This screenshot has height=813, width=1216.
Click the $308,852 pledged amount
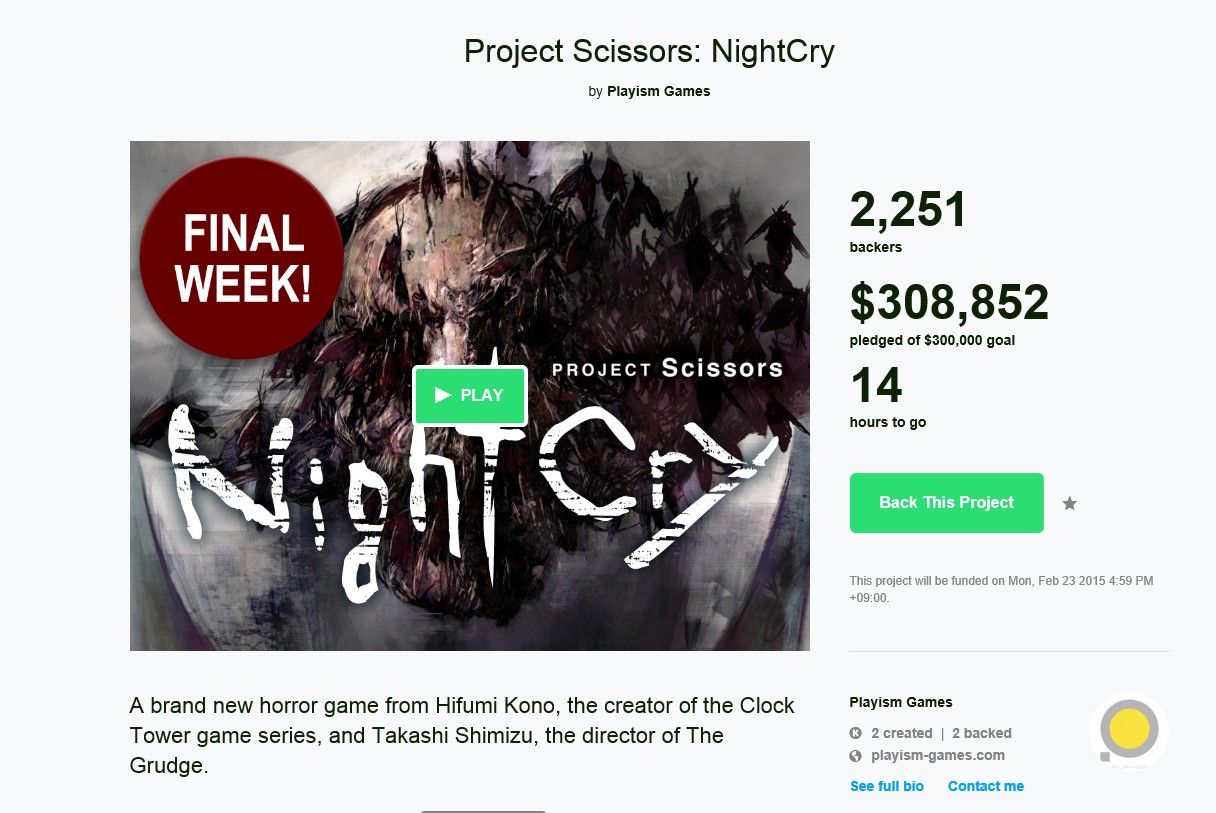click(x=948, y=302)
